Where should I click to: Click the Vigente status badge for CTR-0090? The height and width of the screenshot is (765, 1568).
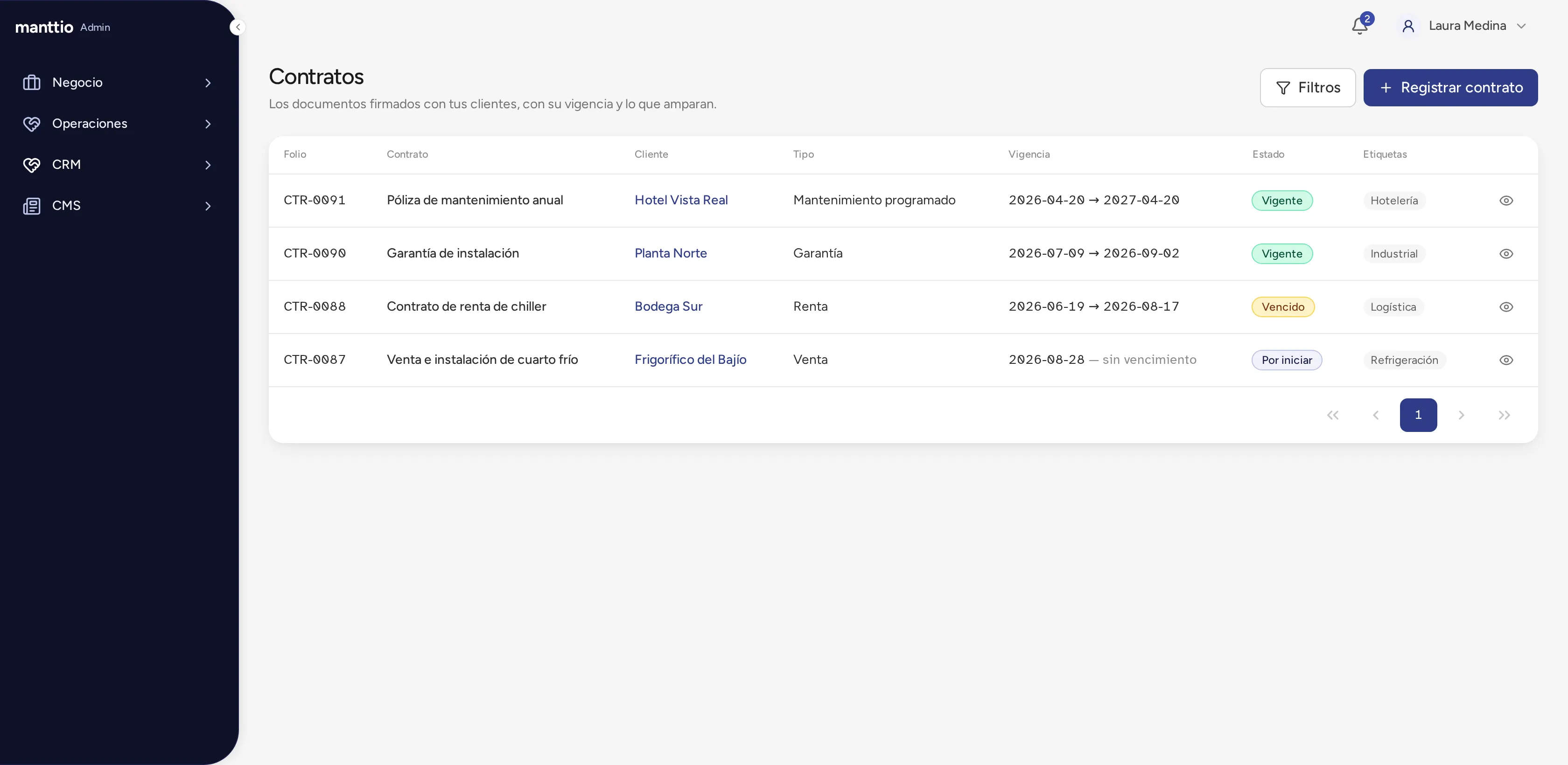(1282, 253)
